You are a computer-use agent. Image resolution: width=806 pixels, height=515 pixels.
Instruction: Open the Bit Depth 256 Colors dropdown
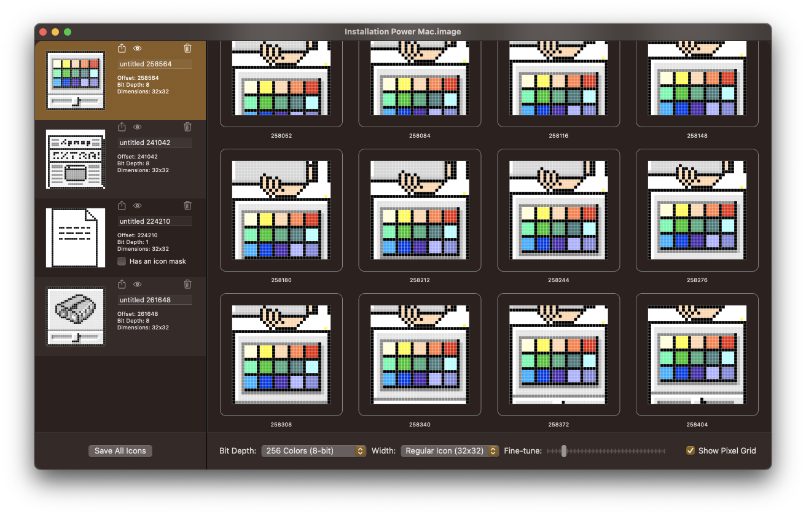[x=314, y=451]
